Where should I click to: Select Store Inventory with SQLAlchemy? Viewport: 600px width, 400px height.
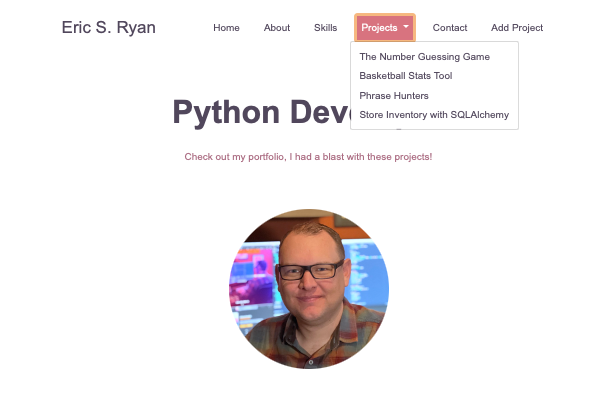434,115
